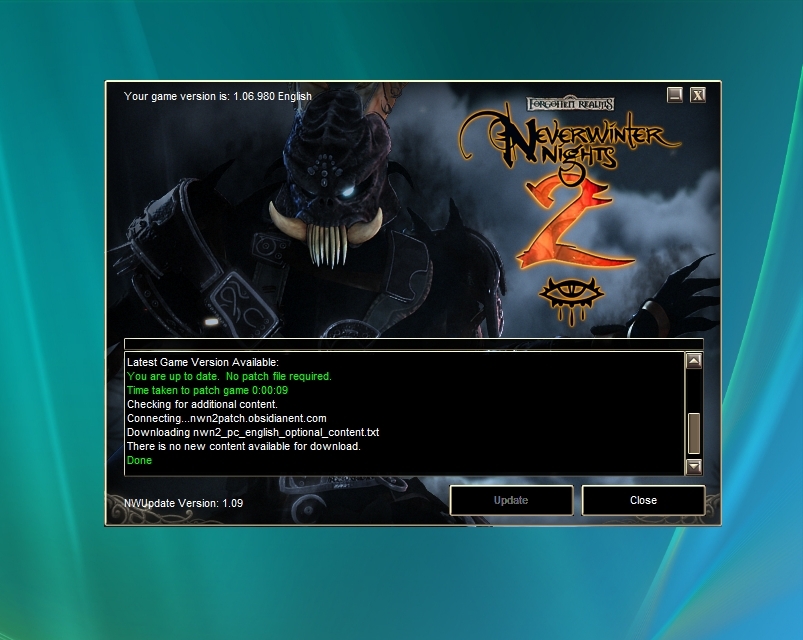Click the 'Your game version is: 1.06.980 English' text

click(x=218, y=96)
